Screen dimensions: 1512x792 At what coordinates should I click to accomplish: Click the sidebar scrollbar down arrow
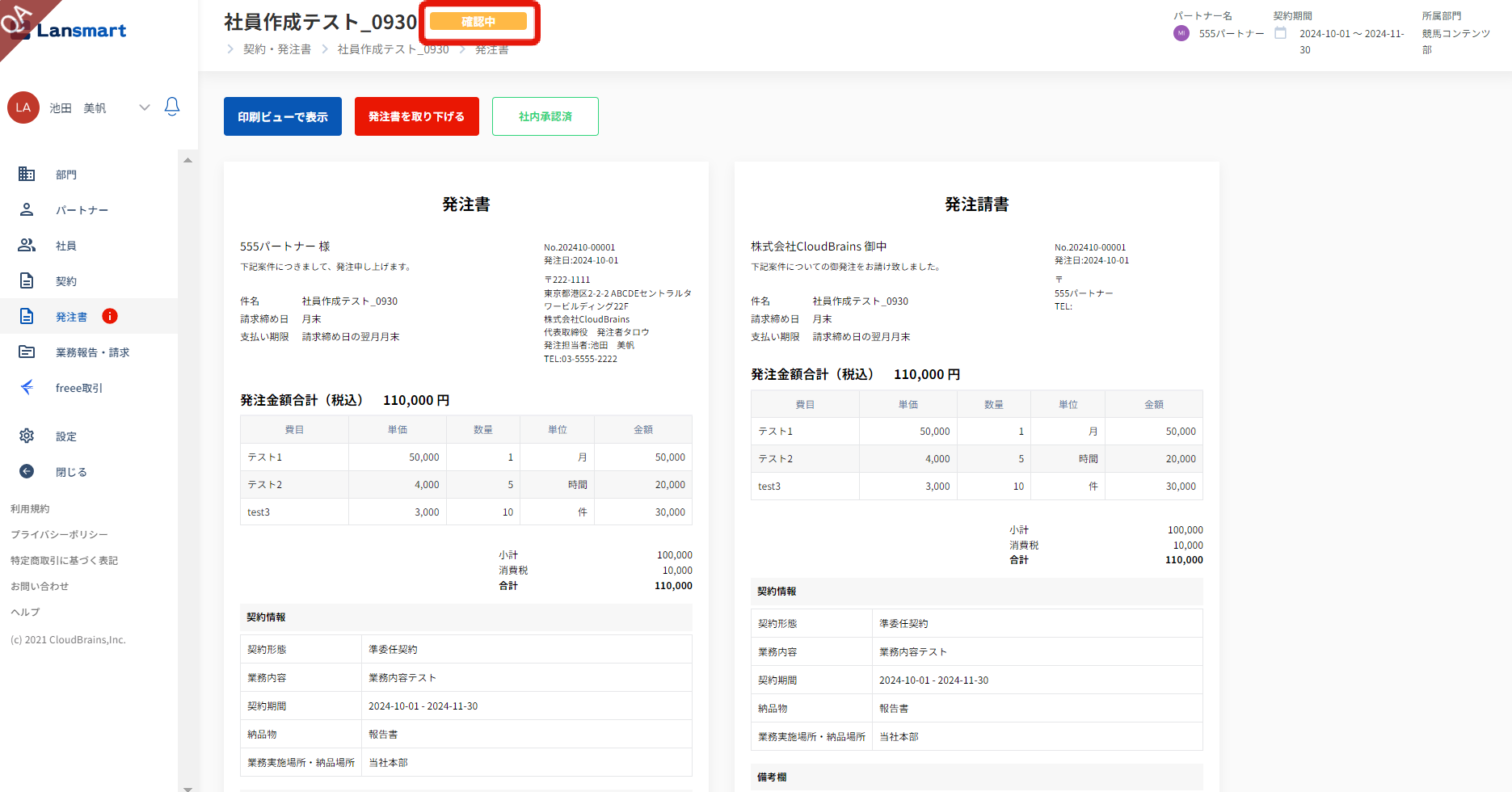(187, 788)
